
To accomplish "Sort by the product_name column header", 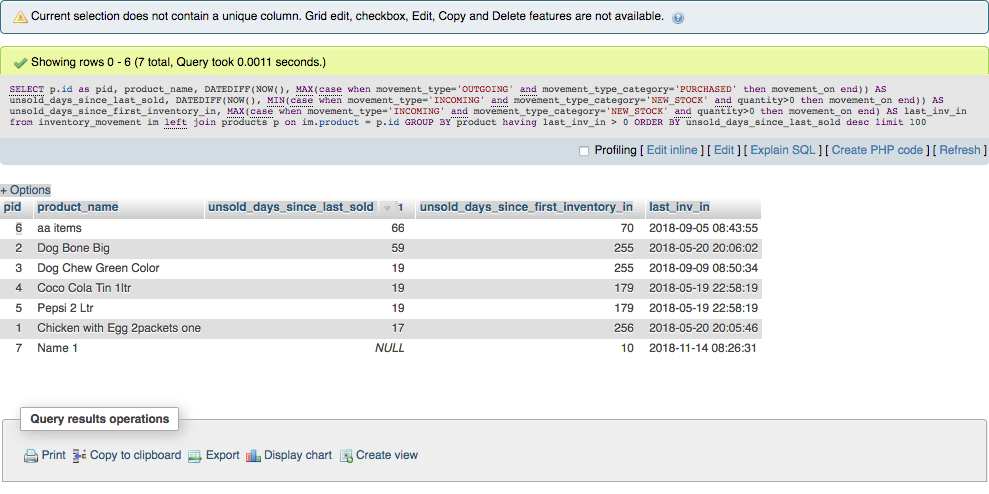I will 78,207.
